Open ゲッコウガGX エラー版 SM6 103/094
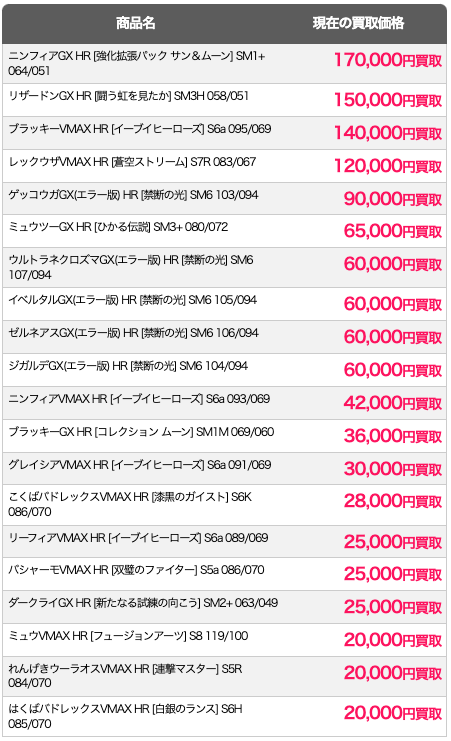Viewport: 451px width, 741px height. tap(133, 195)
